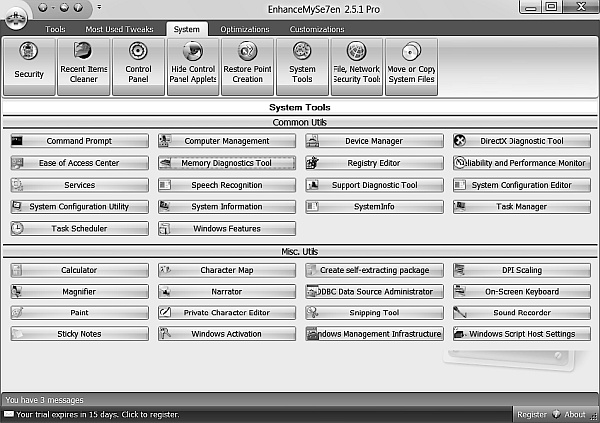Open Hide Control Panel Applets
The width and height of the screenshot is (600, 423).
[193, 66]
